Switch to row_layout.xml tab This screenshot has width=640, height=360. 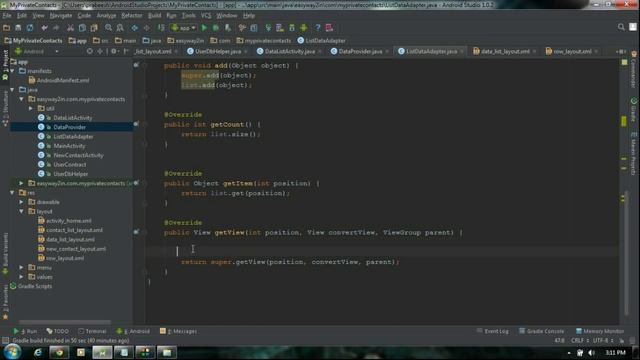pos(572,51)
